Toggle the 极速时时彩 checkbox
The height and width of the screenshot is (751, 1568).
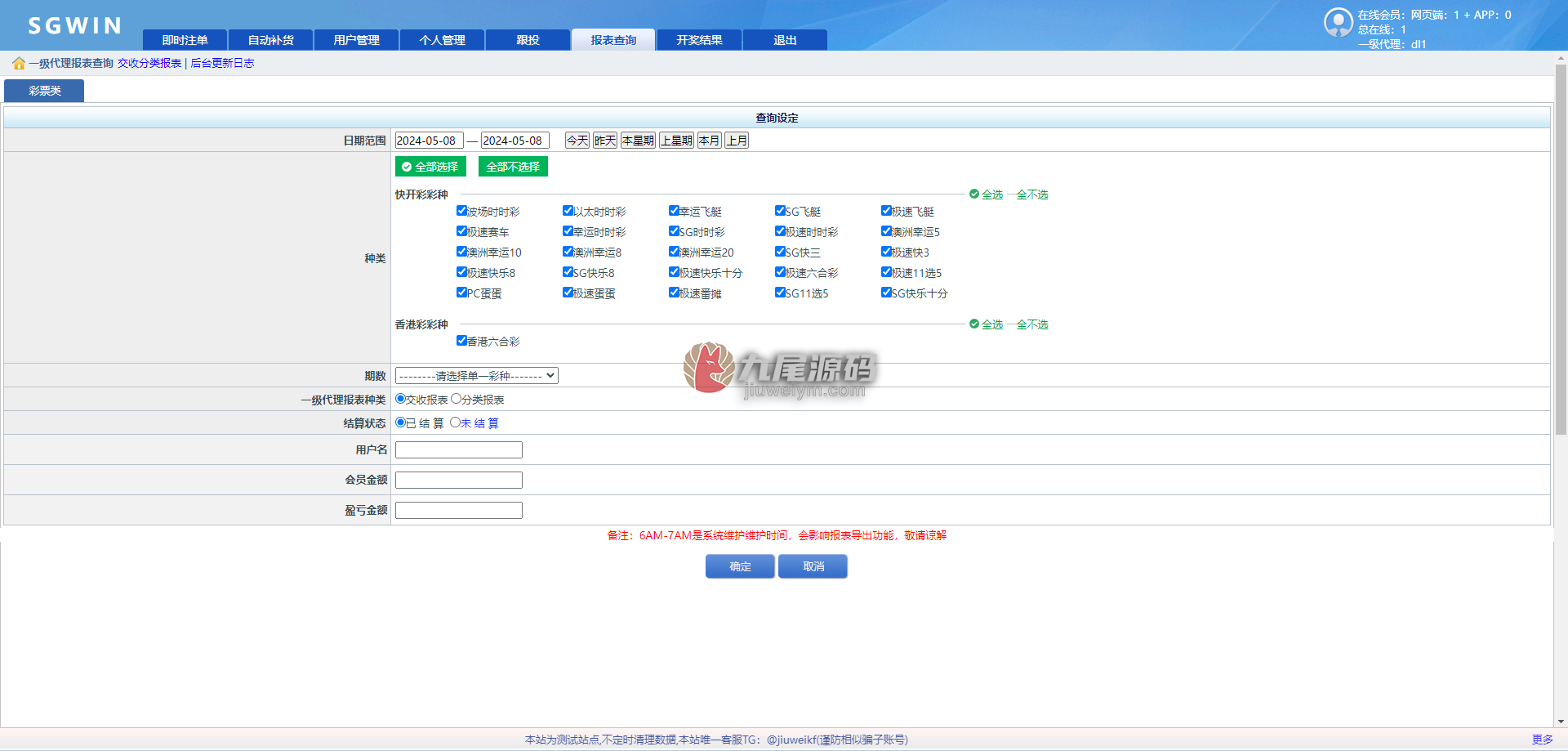780,231
